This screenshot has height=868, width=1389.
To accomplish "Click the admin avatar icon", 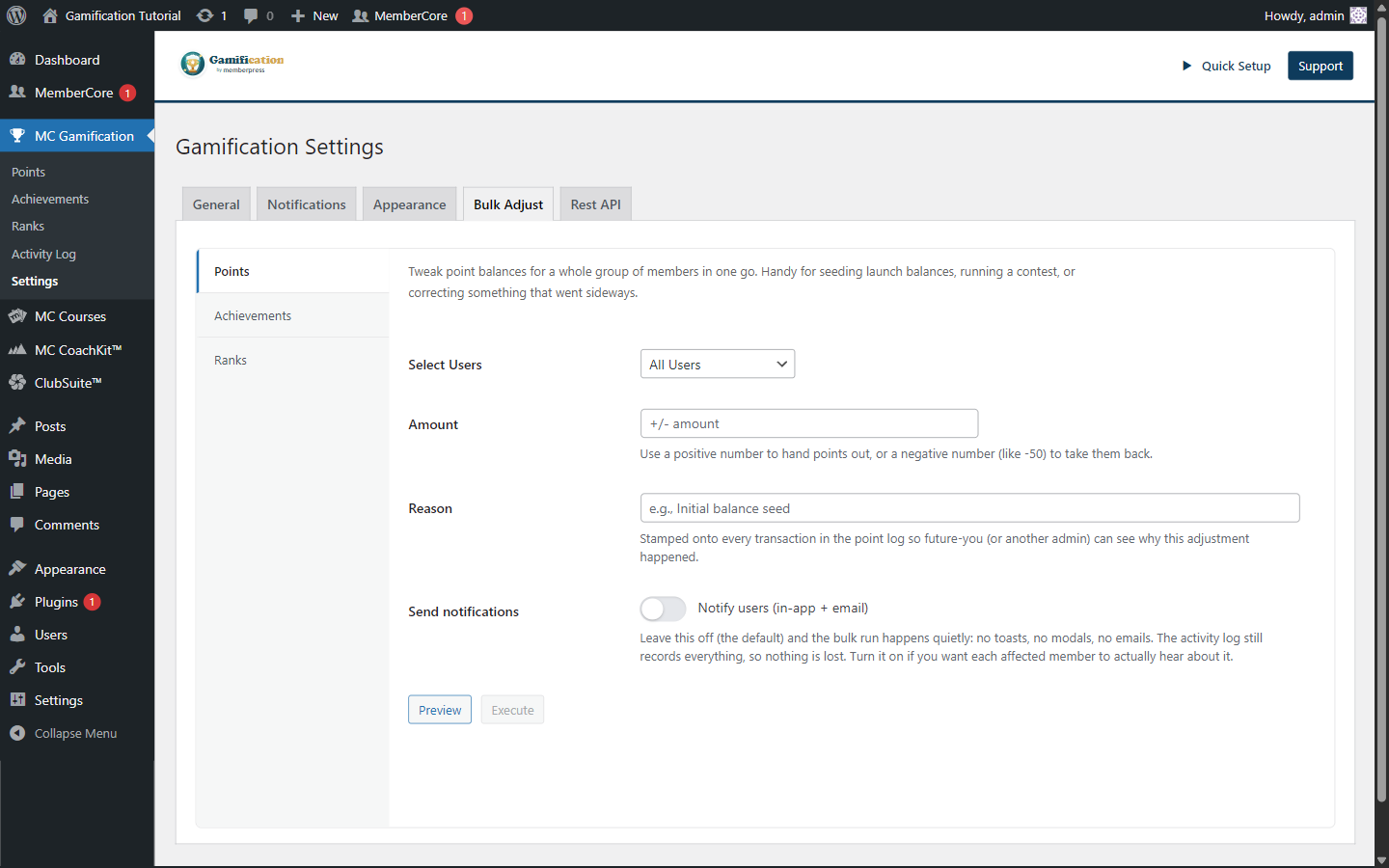I will coord(1358,15).
